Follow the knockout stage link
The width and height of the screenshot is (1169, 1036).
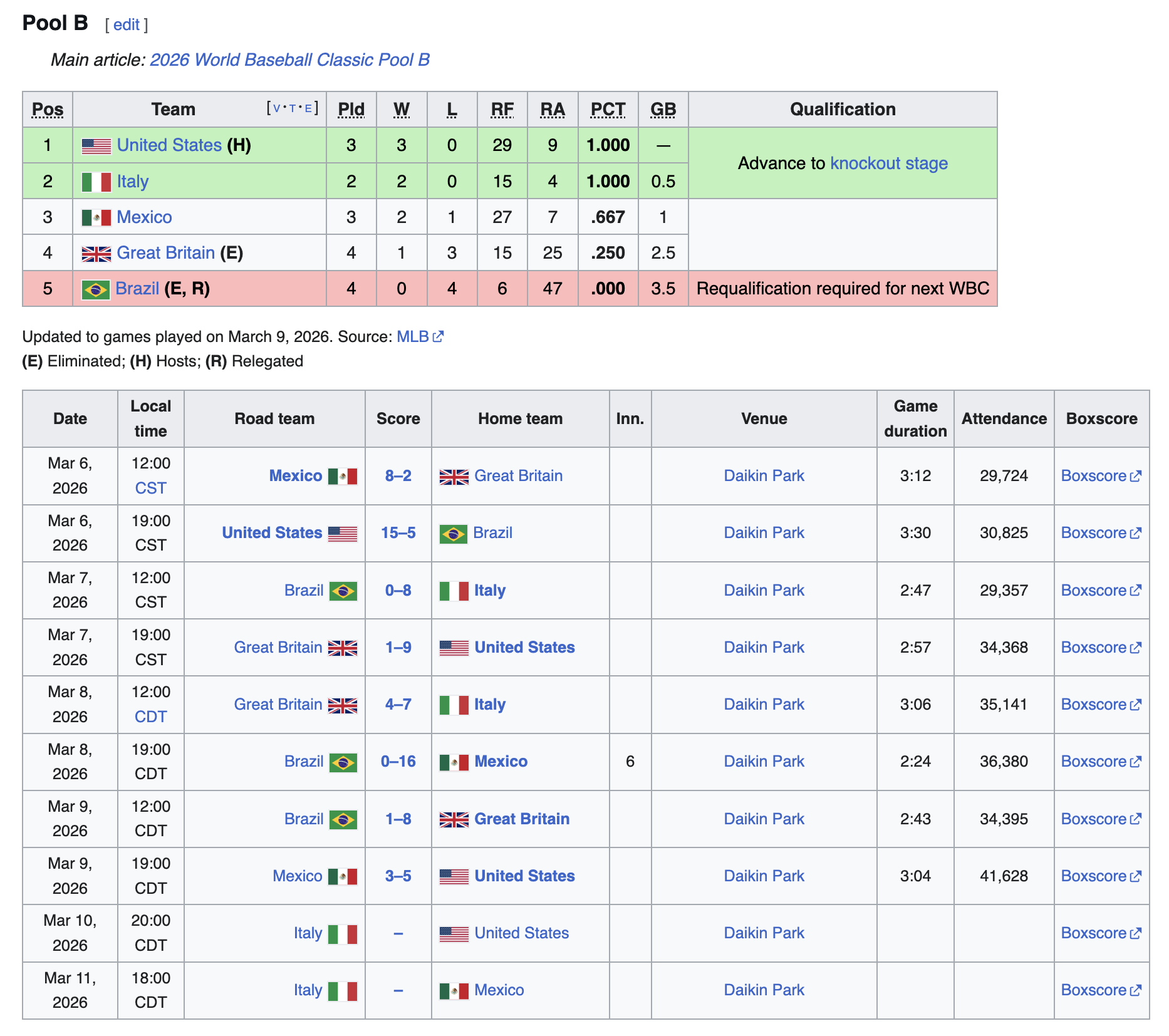pos(889,163)
